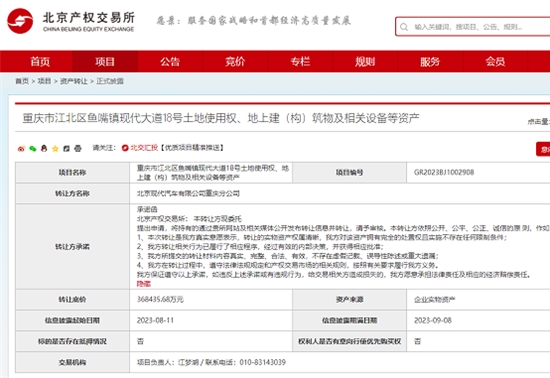Open the 专栏 navigation tab
Viewport: 550px width, 378px height.
click(300, 62)
